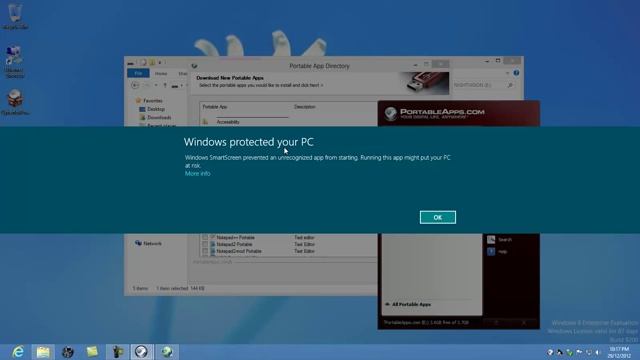Open the Recycle Bin desktop icon
Viewport: 640px width, 360px height.
click(x=15, y=16)
